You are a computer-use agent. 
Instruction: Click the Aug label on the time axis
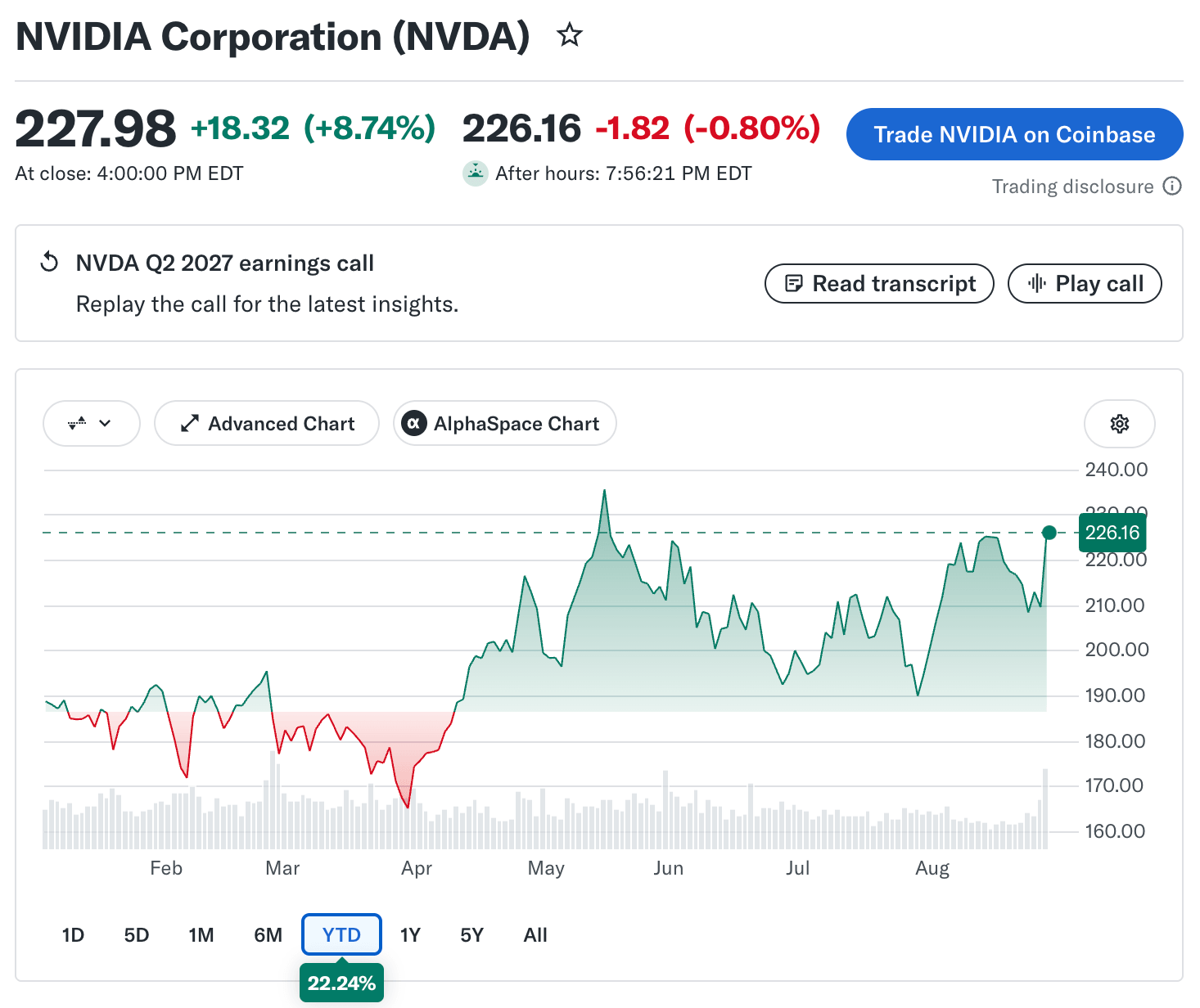[932, 868]
